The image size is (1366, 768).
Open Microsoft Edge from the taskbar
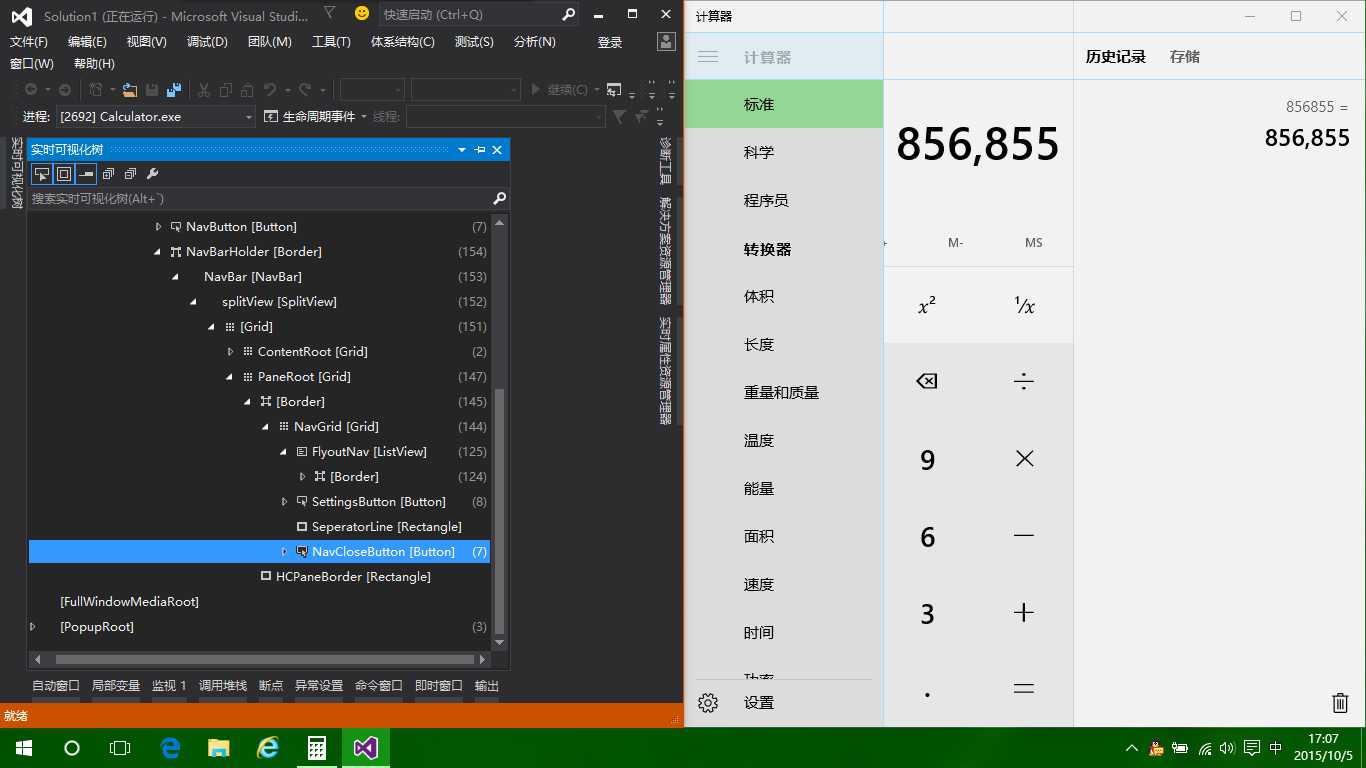click(170, 747)
